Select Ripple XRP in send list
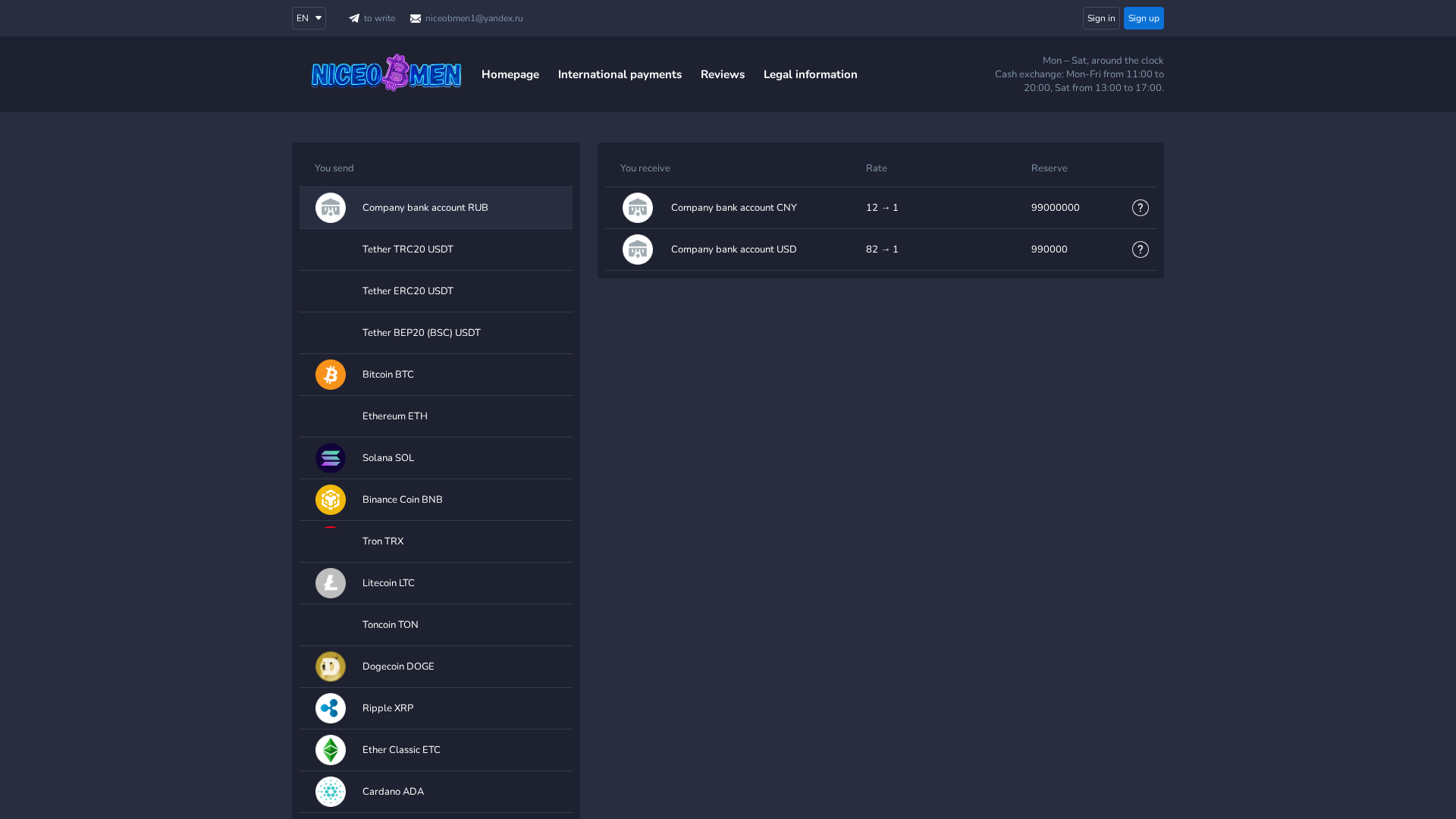This screenshot has width=1456, height=819. tap(436, 708)
